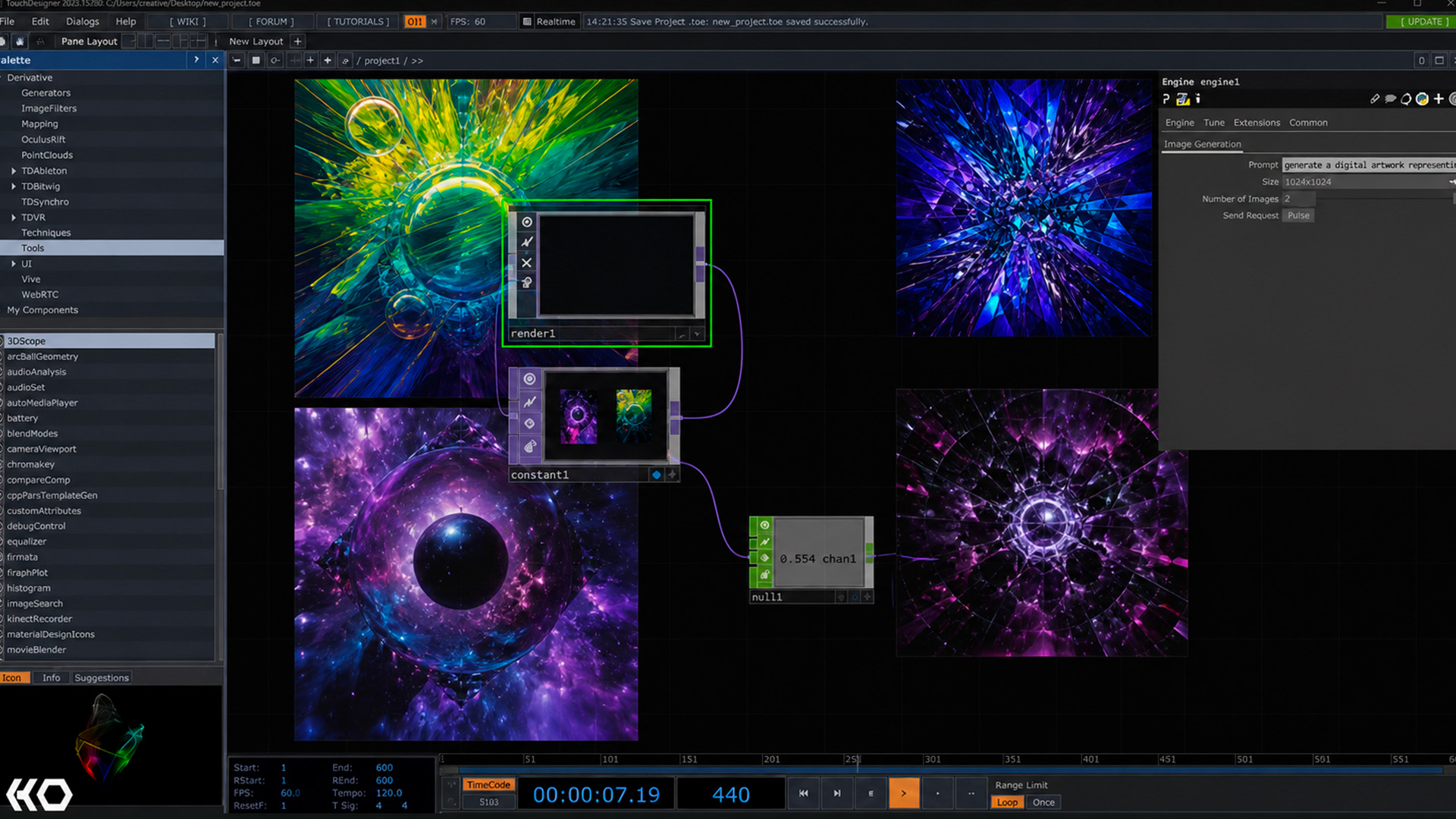
Task: Click the square stop icon in path bar
Action: (256, 61)
